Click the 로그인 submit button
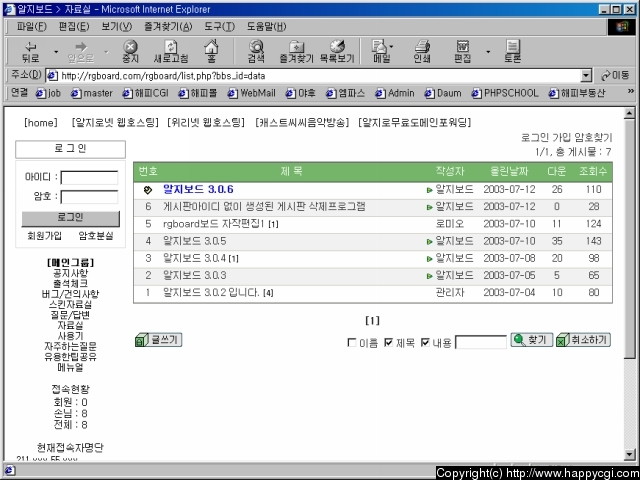Screen dimensions: 640x480 coord(71,218)
